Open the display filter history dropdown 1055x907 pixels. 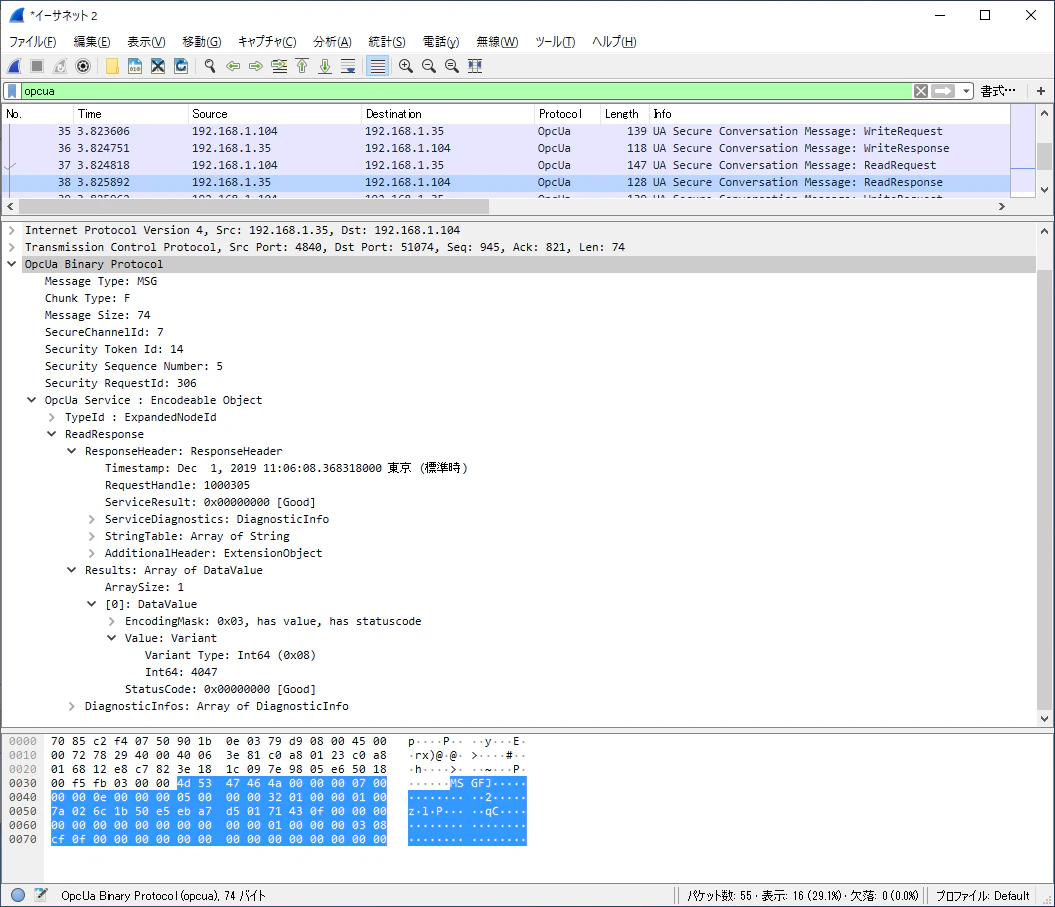966,91
